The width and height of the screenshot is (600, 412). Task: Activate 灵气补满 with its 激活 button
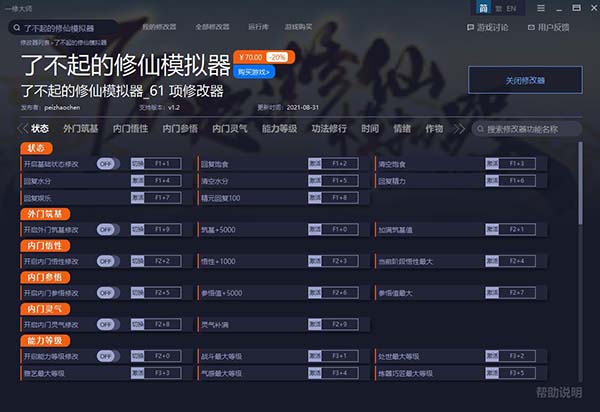coord(315,324)
